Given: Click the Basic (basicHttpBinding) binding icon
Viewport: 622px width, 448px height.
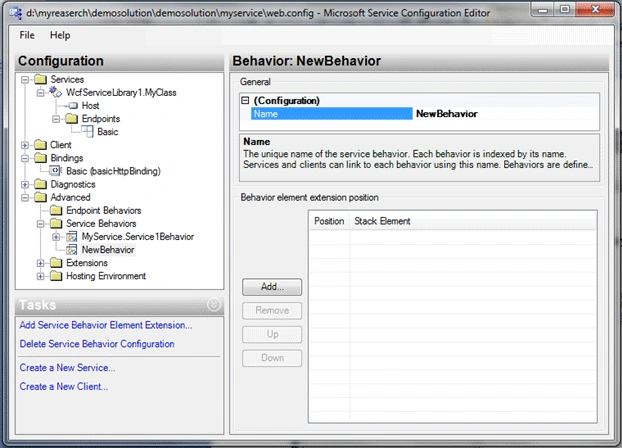Looking at the screenshot, I should tap(56, 171).
